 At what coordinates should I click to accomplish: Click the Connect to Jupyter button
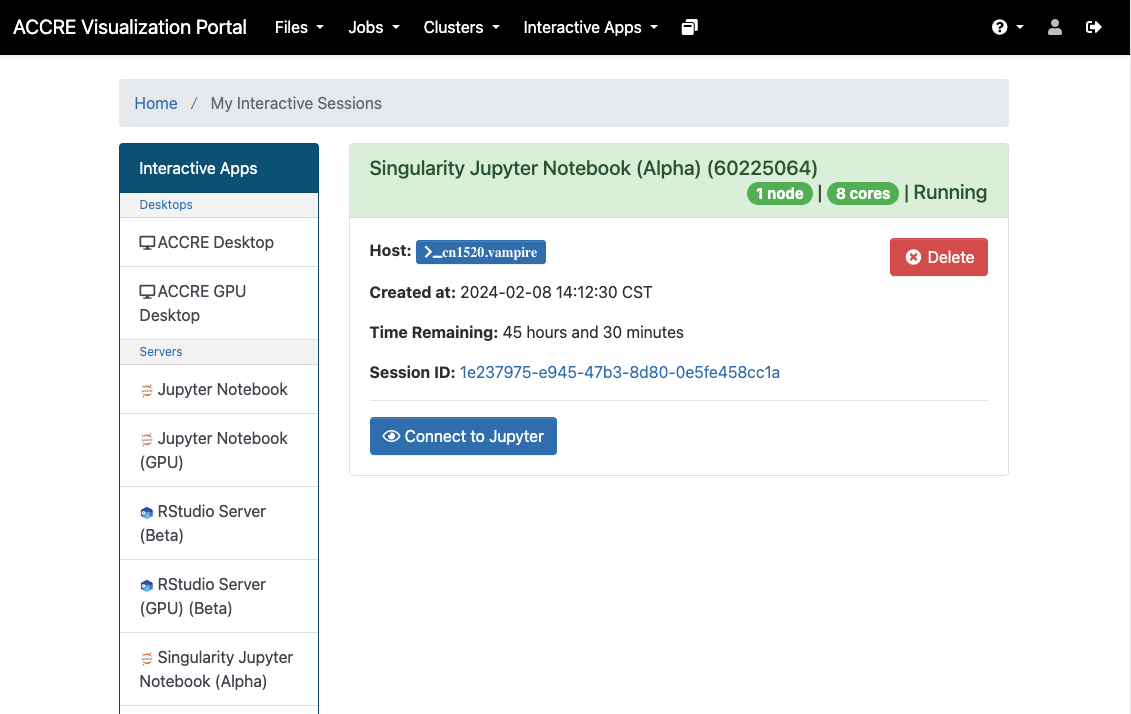[463, 436]
